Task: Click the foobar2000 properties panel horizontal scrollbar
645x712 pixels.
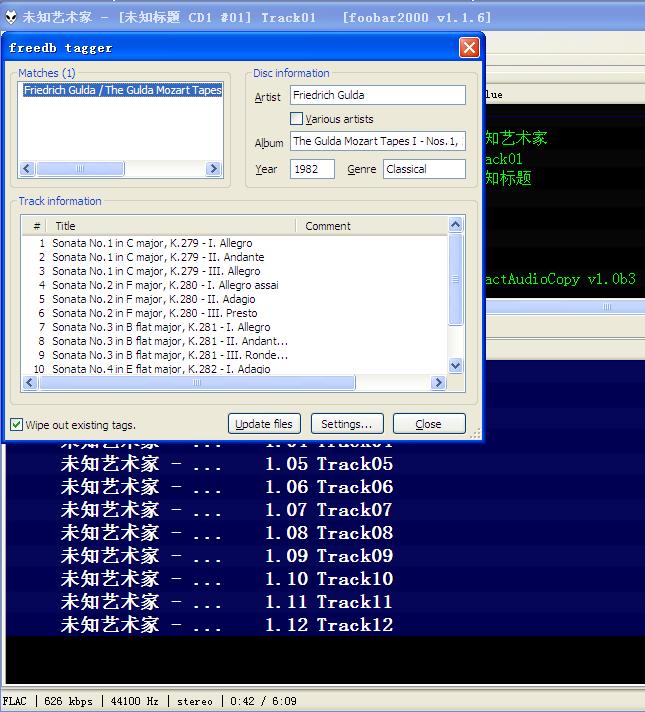Action: pos(566,307)
